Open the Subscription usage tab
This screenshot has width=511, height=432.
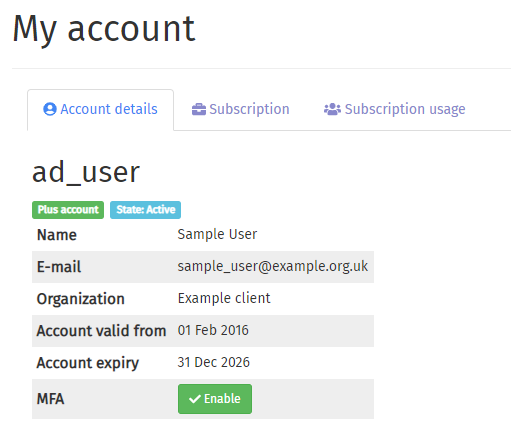(x=395, y=109)
